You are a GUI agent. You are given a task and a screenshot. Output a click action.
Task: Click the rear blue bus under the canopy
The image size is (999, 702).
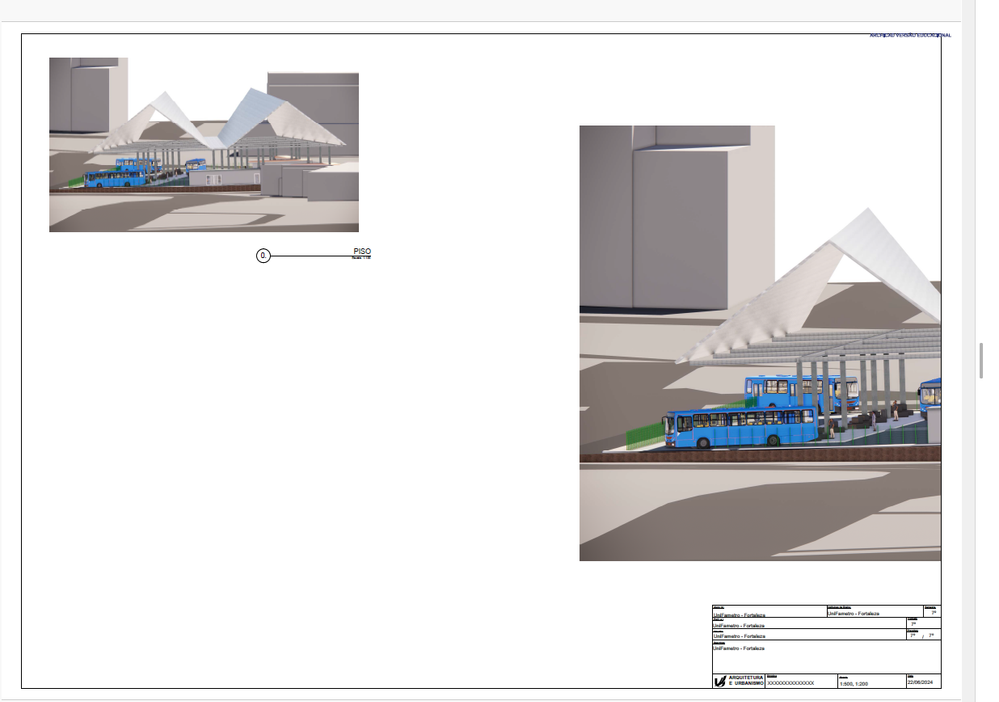click(x=801, y=392)
